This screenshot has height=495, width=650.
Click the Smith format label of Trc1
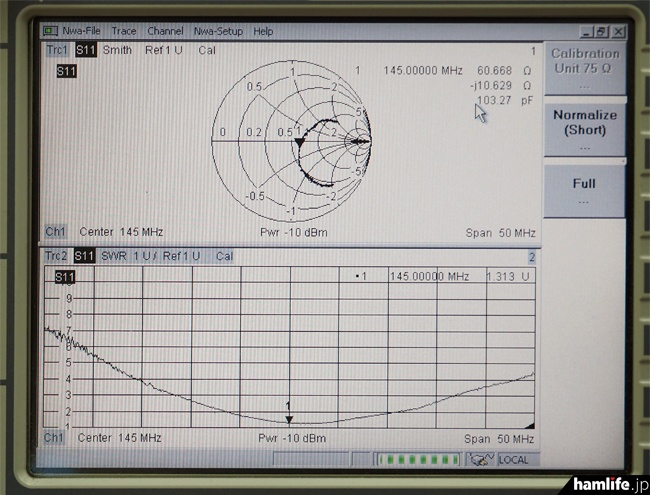(x=117, y=50)
